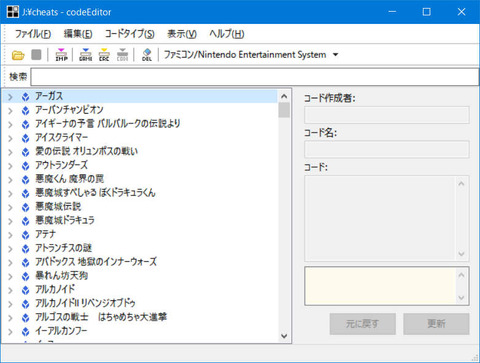This screenshot has height=363, width=480.
Task: Select アイスクライマー in the game list
Action: [62, 138]
